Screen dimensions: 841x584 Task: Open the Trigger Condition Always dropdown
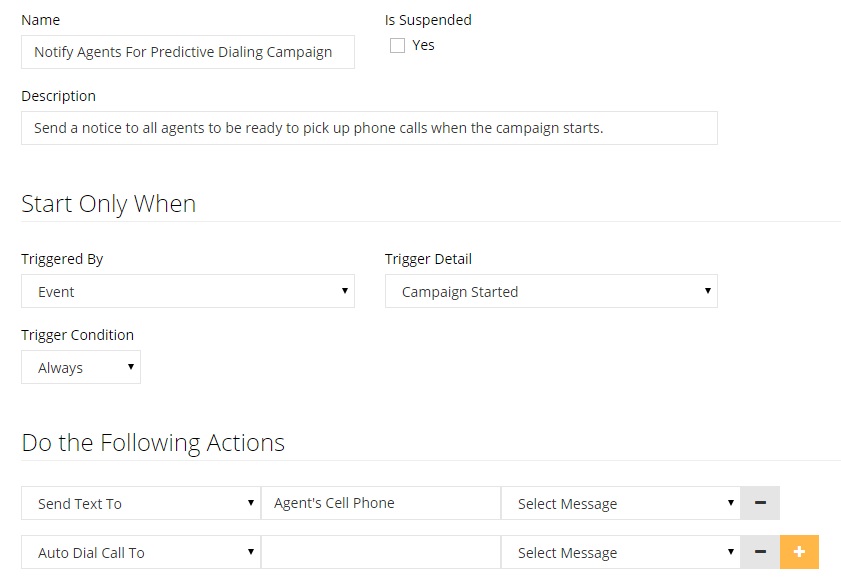coord(81,367)
